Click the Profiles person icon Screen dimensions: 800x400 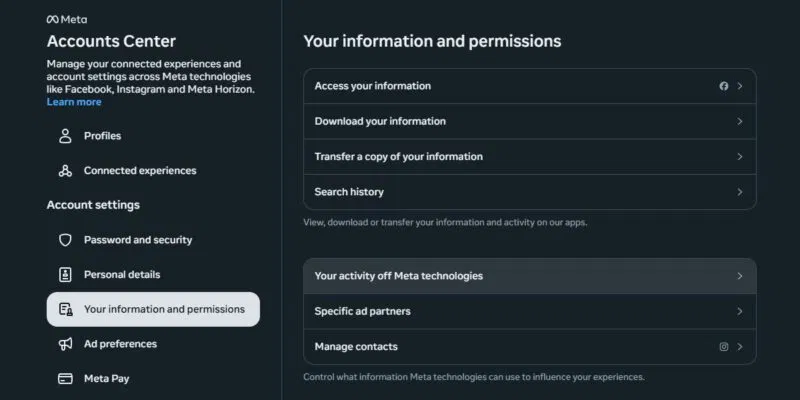[66, 136]
